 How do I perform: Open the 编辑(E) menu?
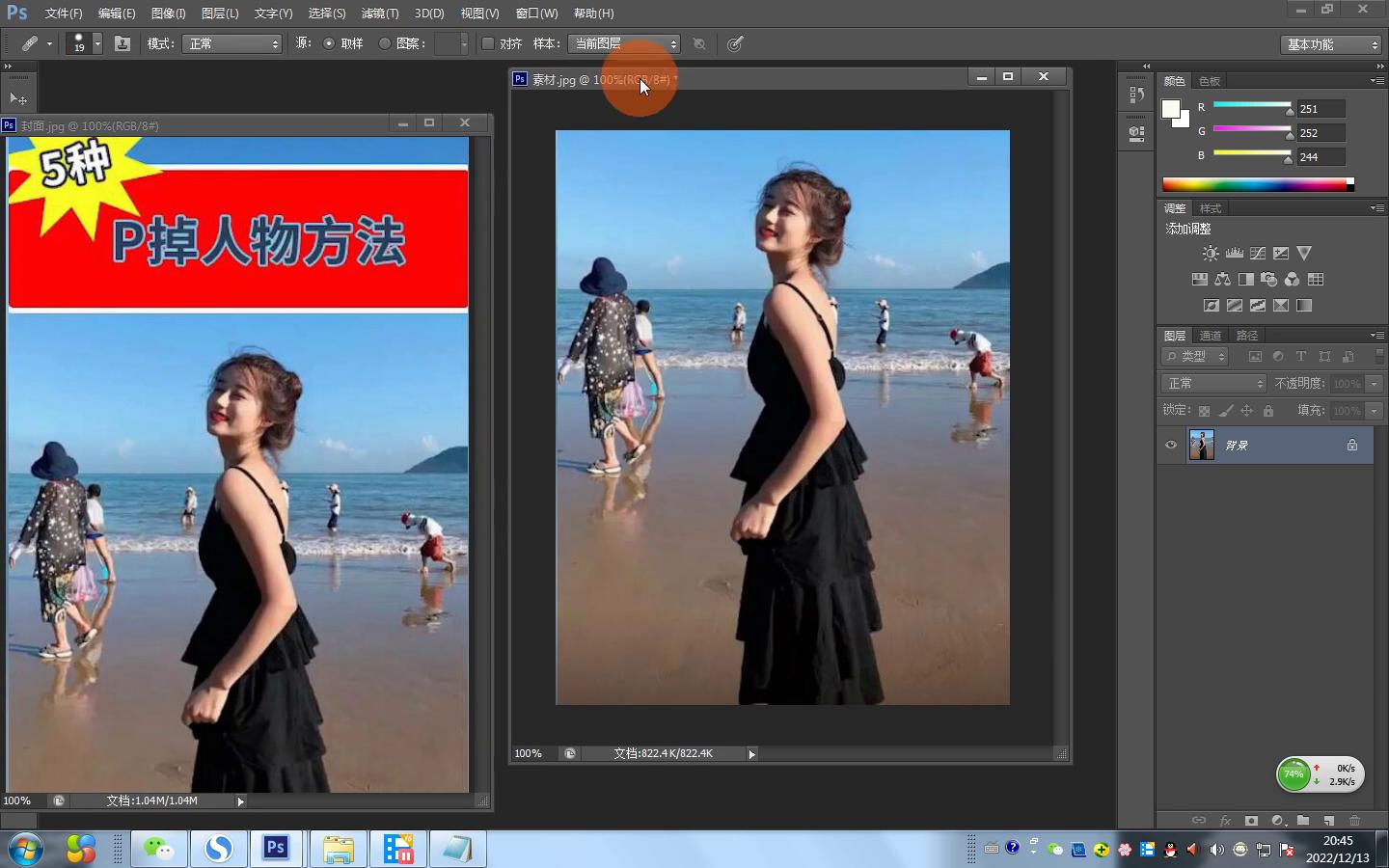[117, 14]
